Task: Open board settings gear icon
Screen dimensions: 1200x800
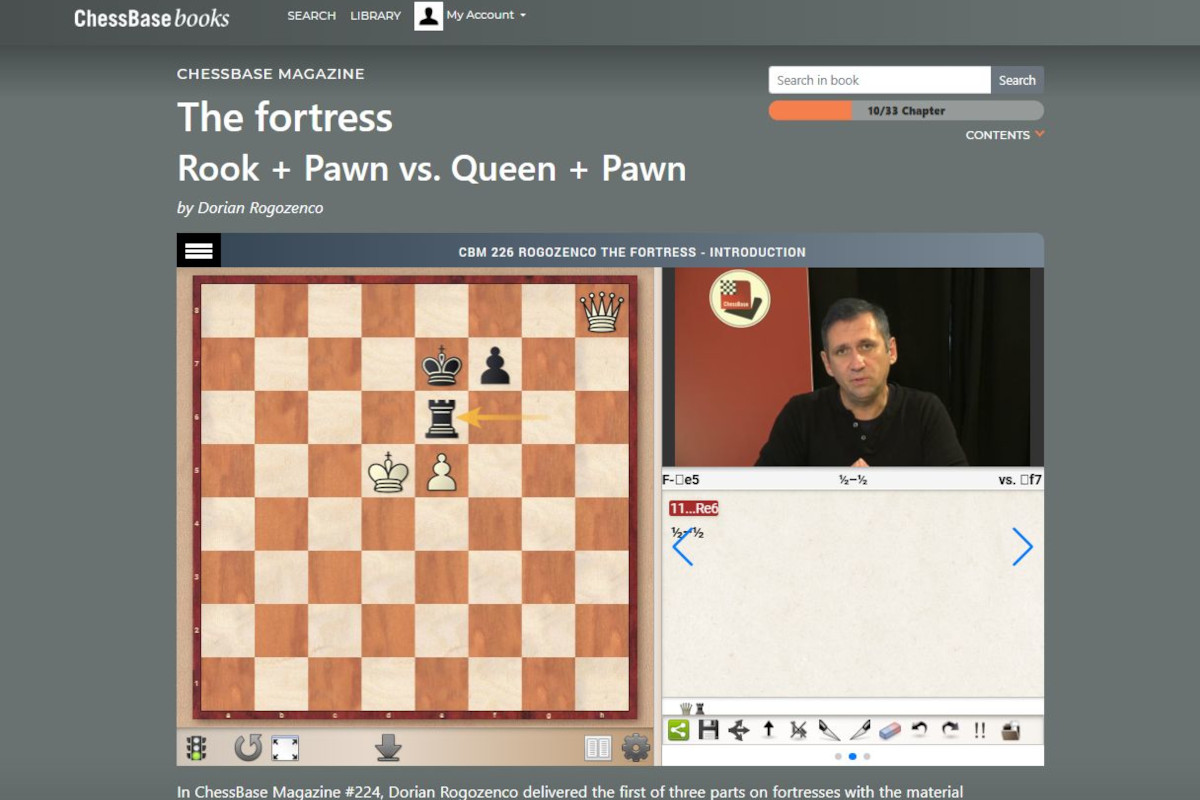Action: point(635,747)
